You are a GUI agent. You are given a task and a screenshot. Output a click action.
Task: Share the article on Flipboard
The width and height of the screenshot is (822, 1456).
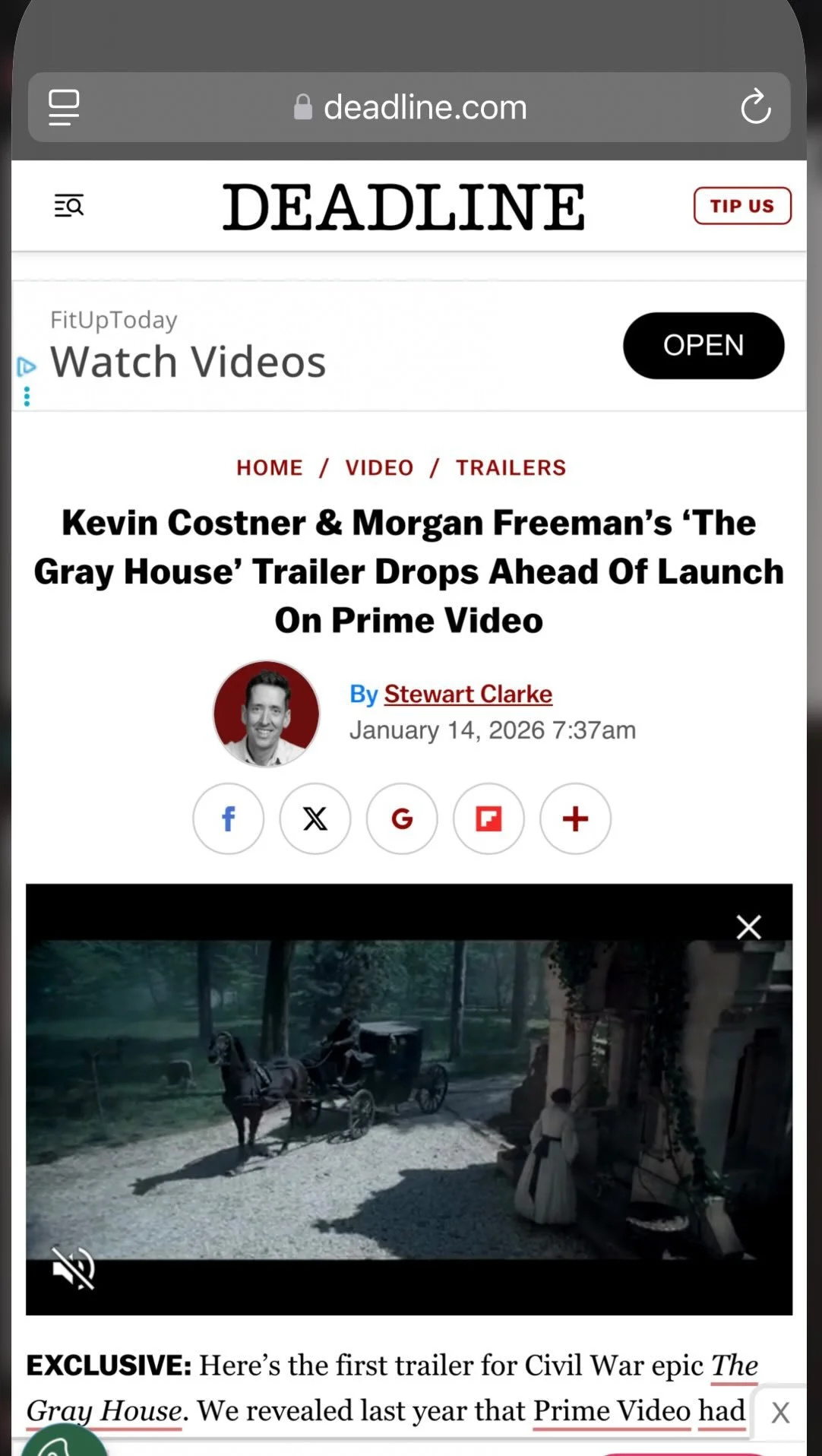point(488,818)
